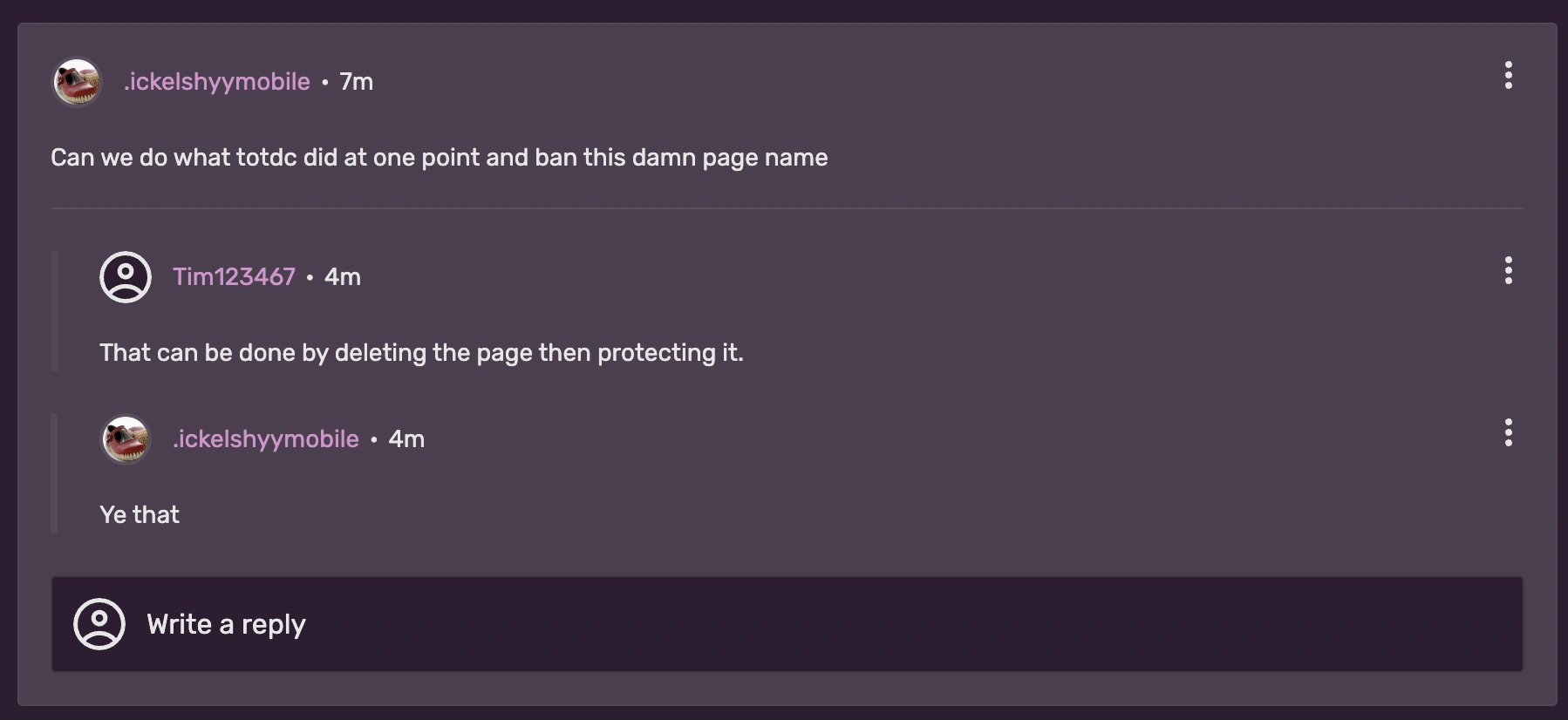The image size is (1568, 720).
Task: Click .ickelshyymobile's username on the second reply
Action: point(266,439)
